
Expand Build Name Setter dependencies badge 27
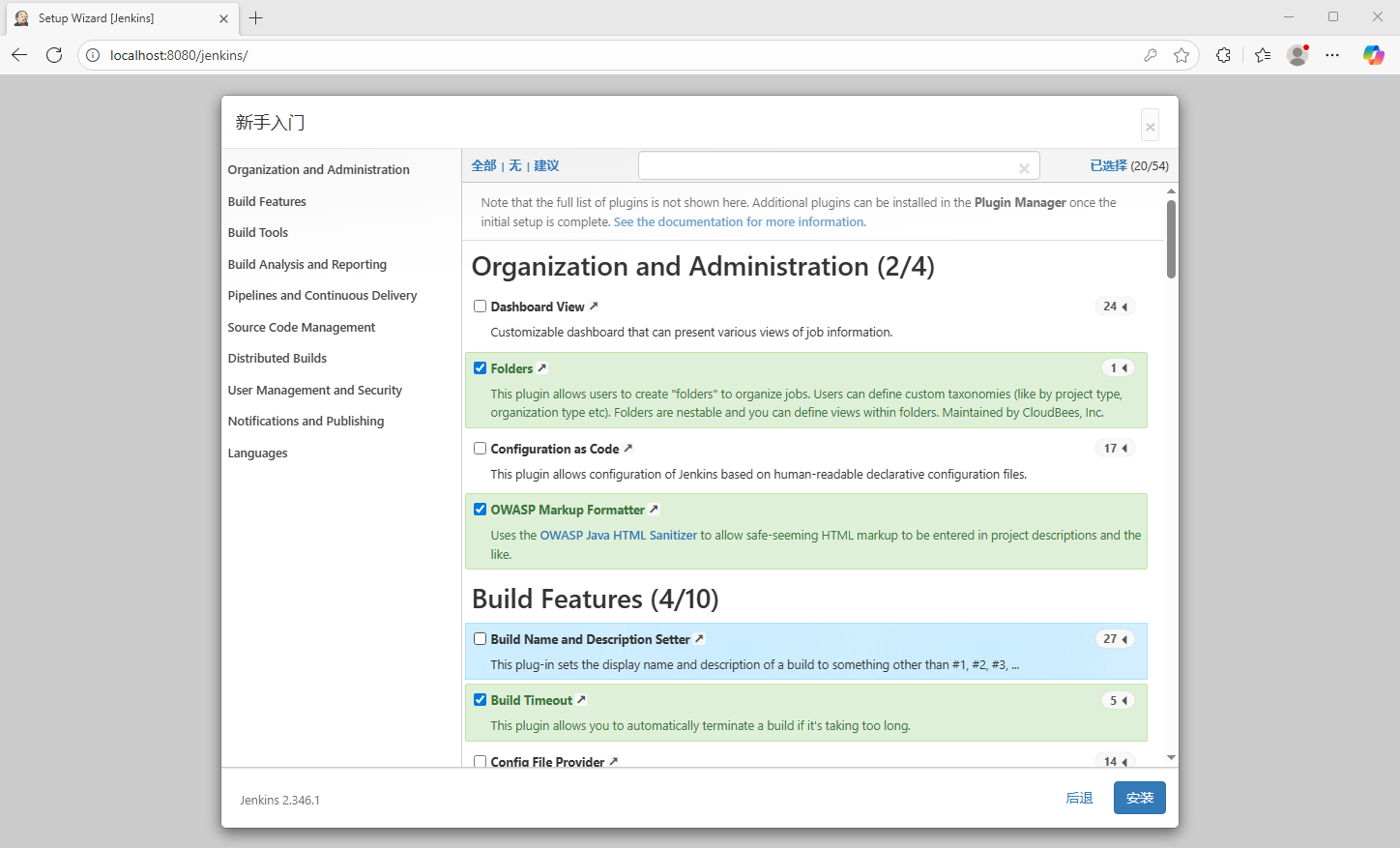click(1115, 639)
